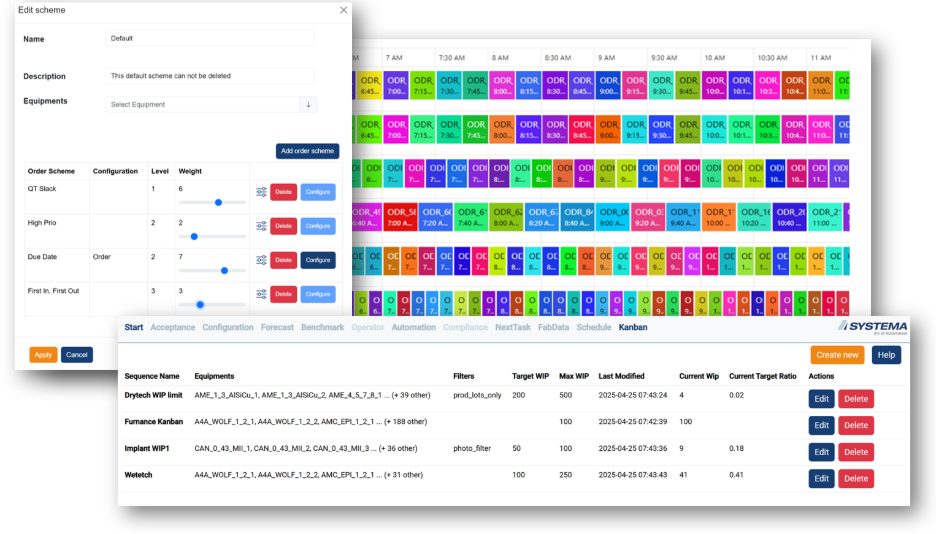Viewport: 936px width, 534px height.
Task: Click Create new Kanban sequence button
Action: 837,355
